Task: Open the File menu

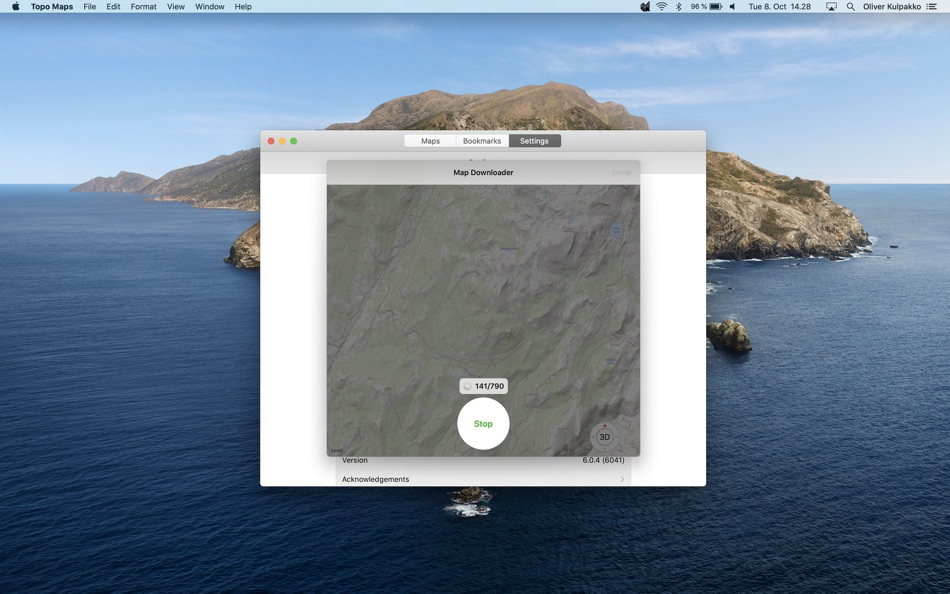Action: 90,7
